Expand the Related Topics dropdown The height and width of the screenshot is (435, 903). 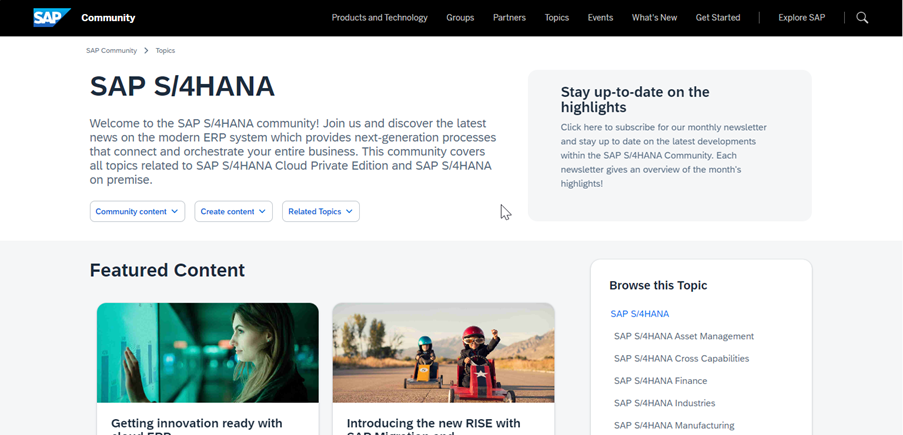pos(320,212)
